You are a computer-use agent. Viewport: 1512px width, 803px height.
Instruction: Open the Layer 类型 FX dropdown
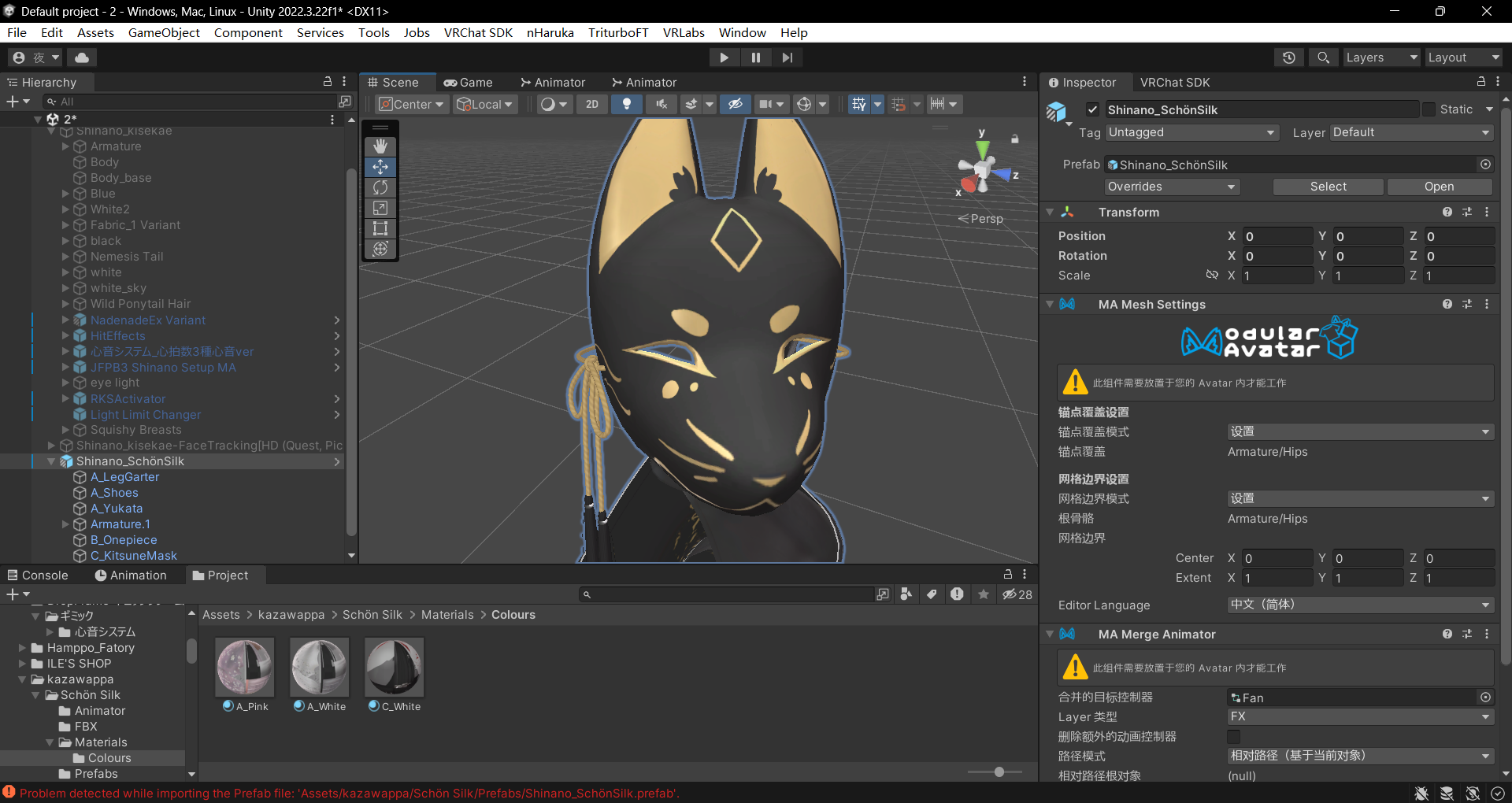(1360, 716)
